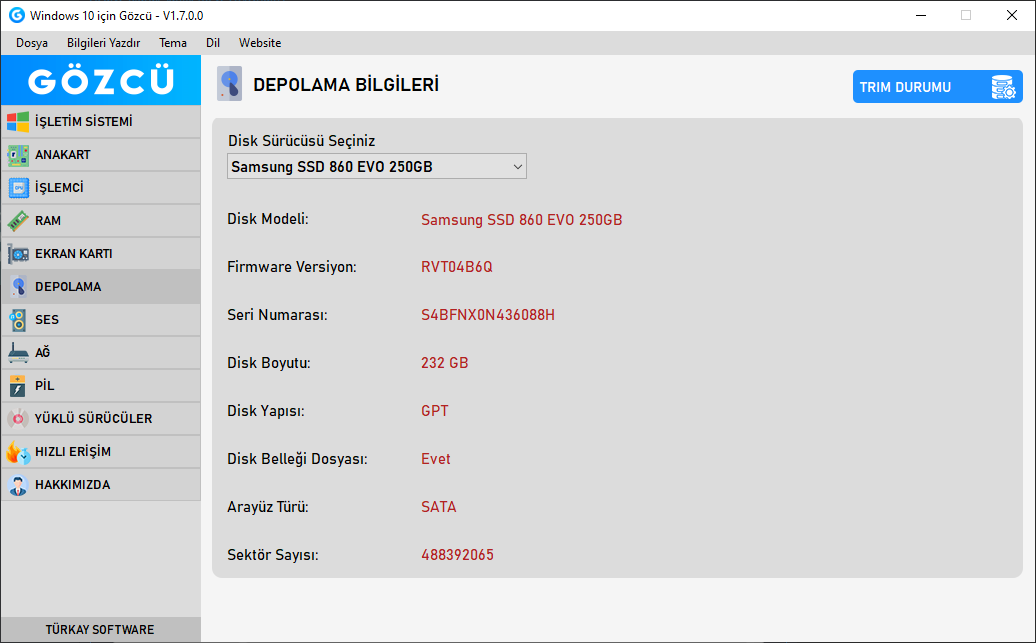
Task: Minimize the Gözcü window
Action: click(921, 15)
